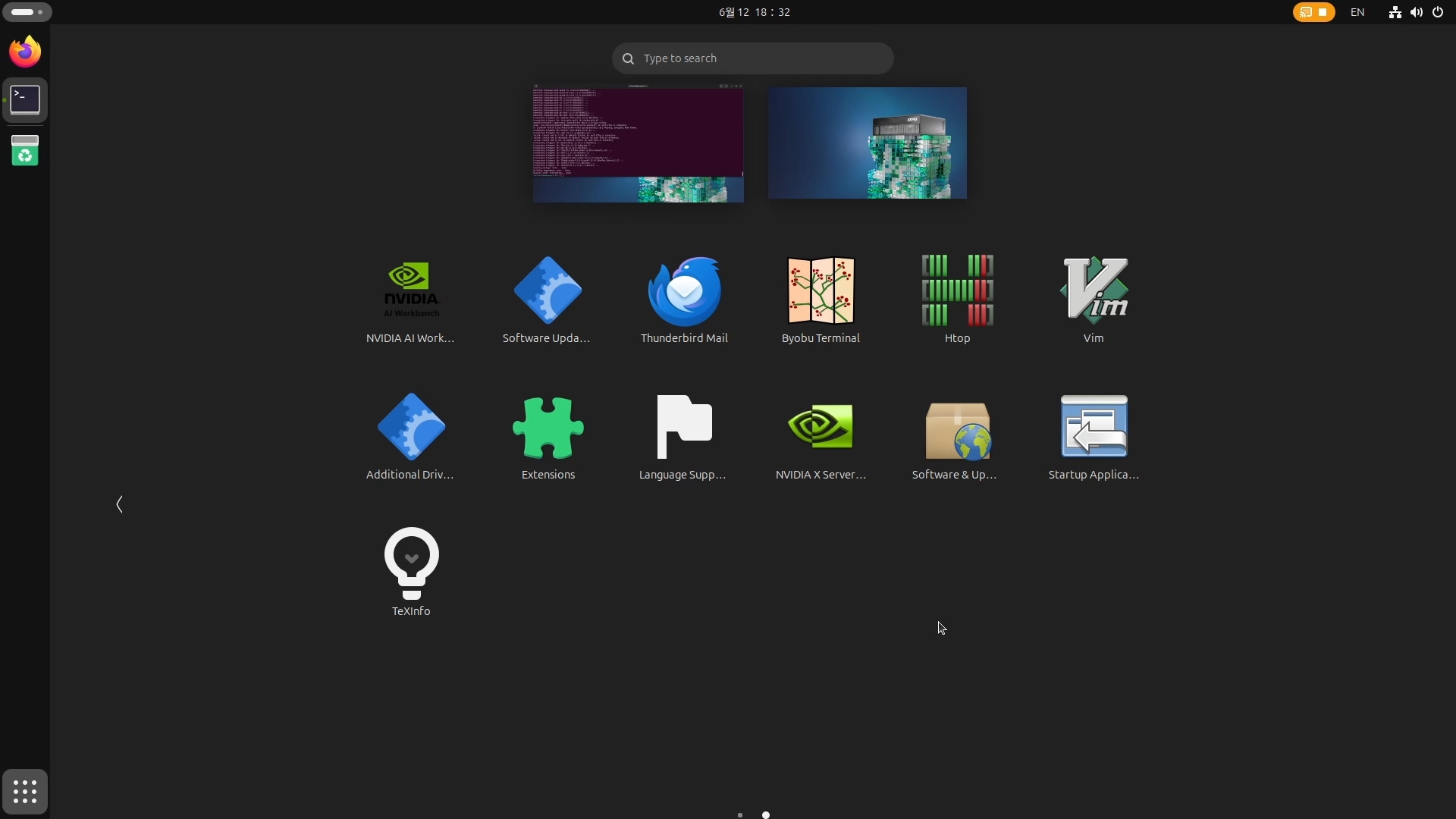
Task: Open NVIDIA X Server Settings
Action: click(x=821, y=437)
